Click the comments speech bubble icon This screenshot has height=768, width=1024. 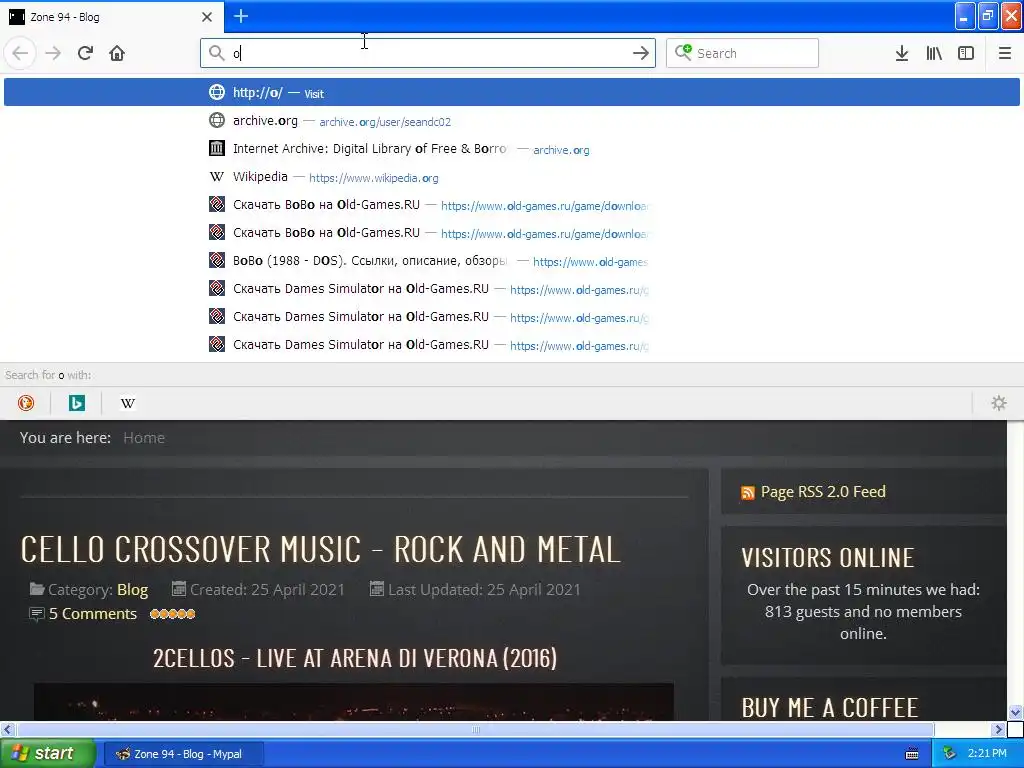click(x=37, y=614)
